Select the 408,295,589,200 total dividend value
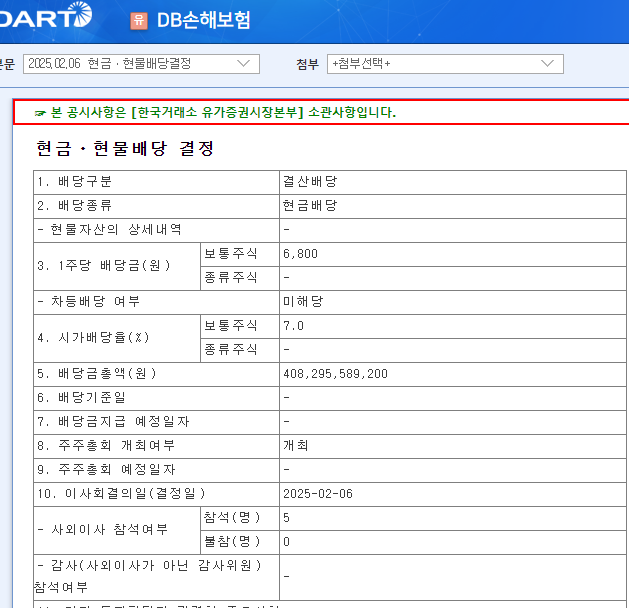 pyautogui.click(x=335, y=374)
